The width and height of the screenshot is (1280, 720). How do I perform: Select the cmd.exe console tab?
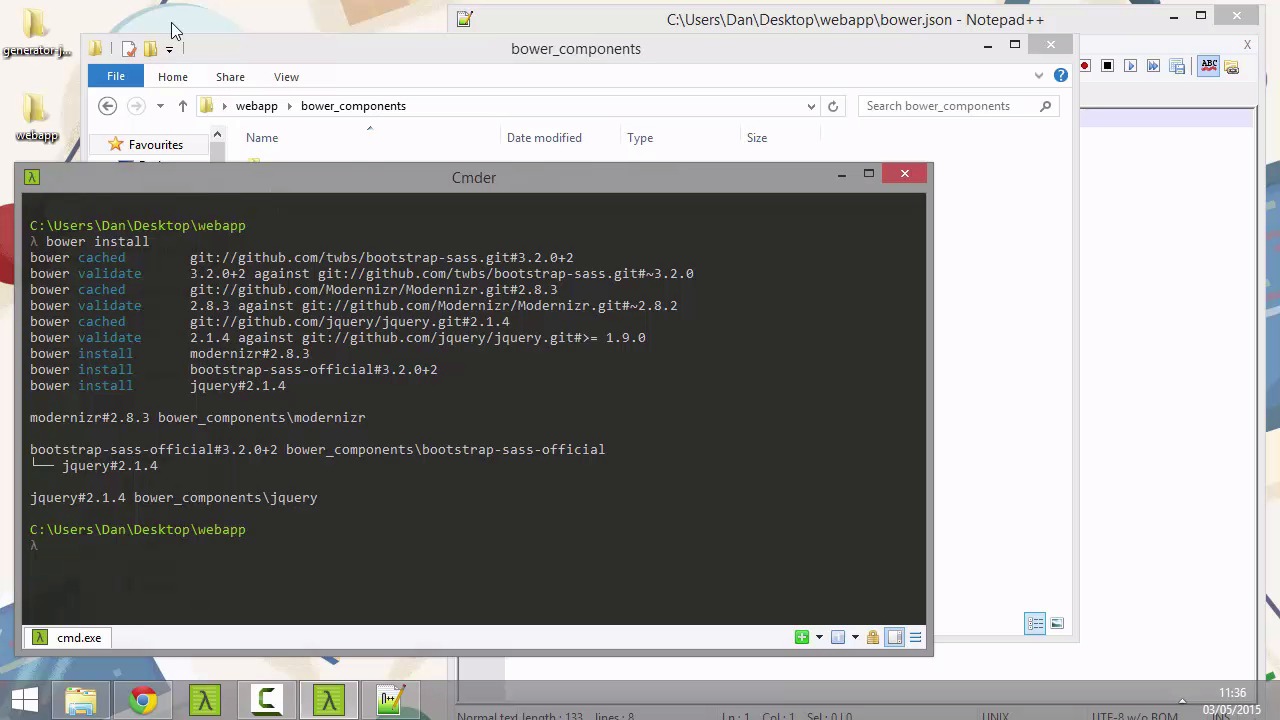tap(68, 637)
